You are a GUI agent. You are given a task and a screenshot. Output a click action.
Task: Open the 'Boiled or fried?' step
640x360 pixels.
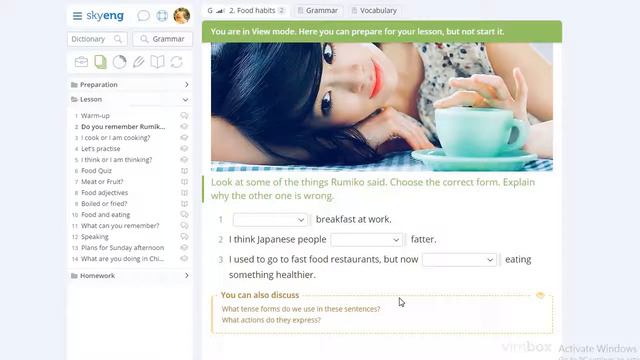pyautogui.click(x=104, y=204)
